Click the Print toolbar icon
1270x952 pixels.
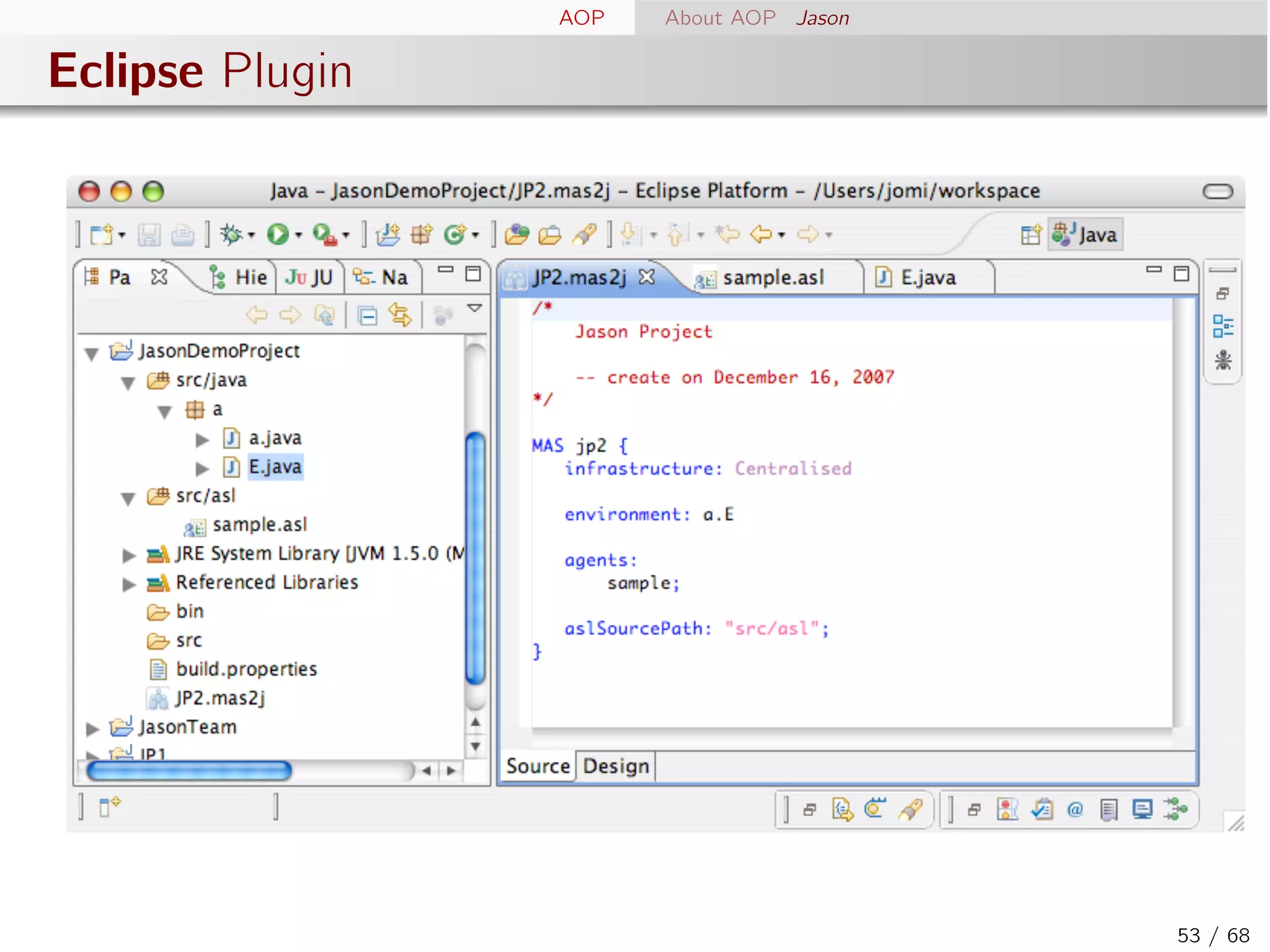(x=182, y=235)
